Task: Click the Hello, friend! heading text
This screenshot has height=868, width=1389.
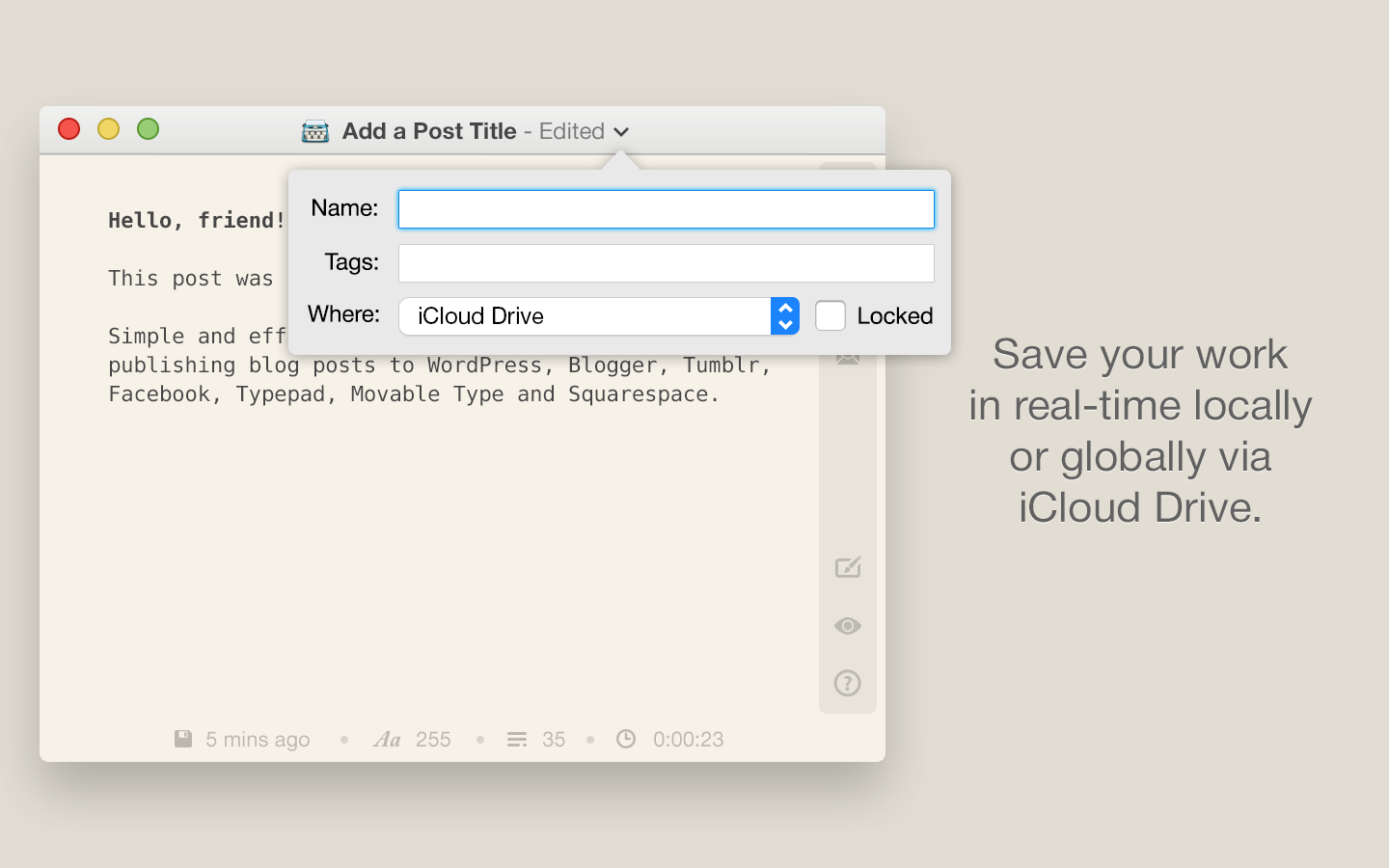Action: [197, 220]
